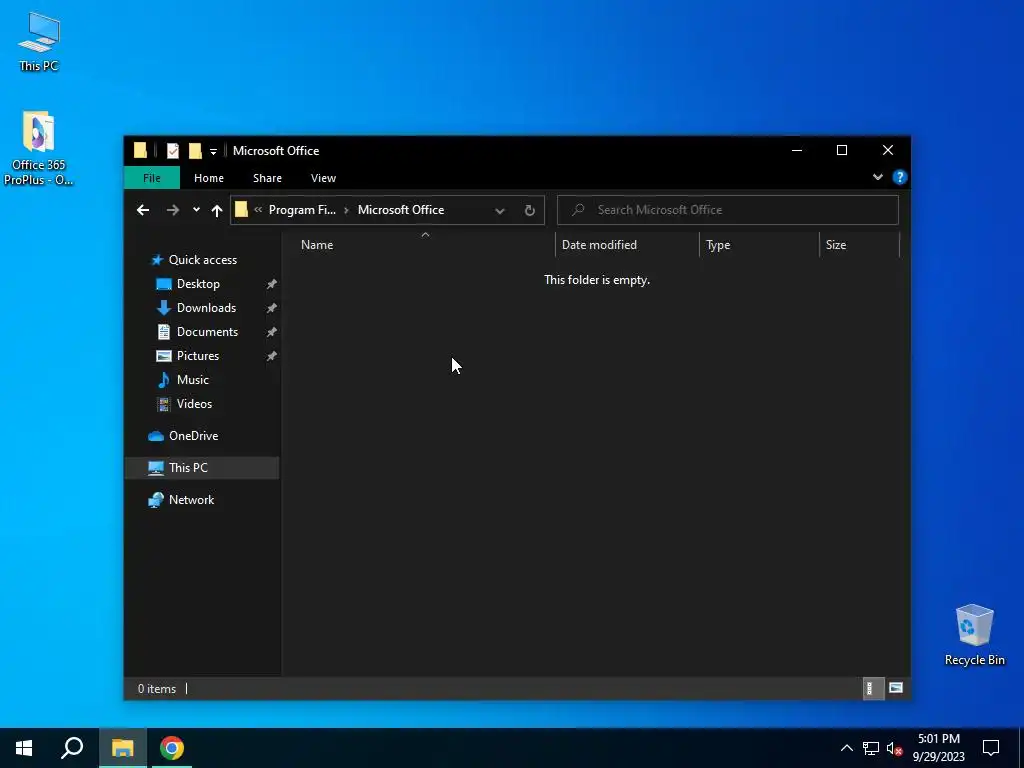Viewport: 1024px width, 768px height.
Task: Open the clock showing 5:01 PM
Action: point(938,748)
